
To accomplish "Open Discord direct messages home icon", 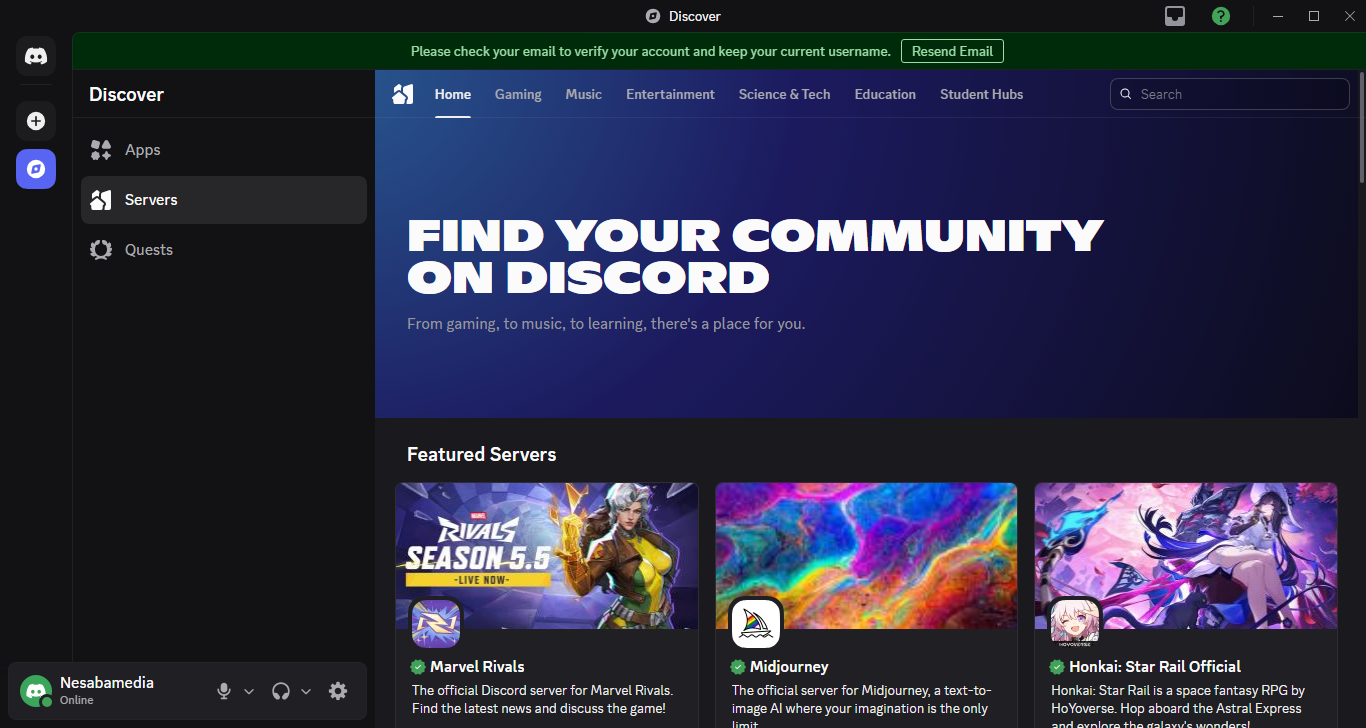I will pyautogui.click(x=36, y=56).
